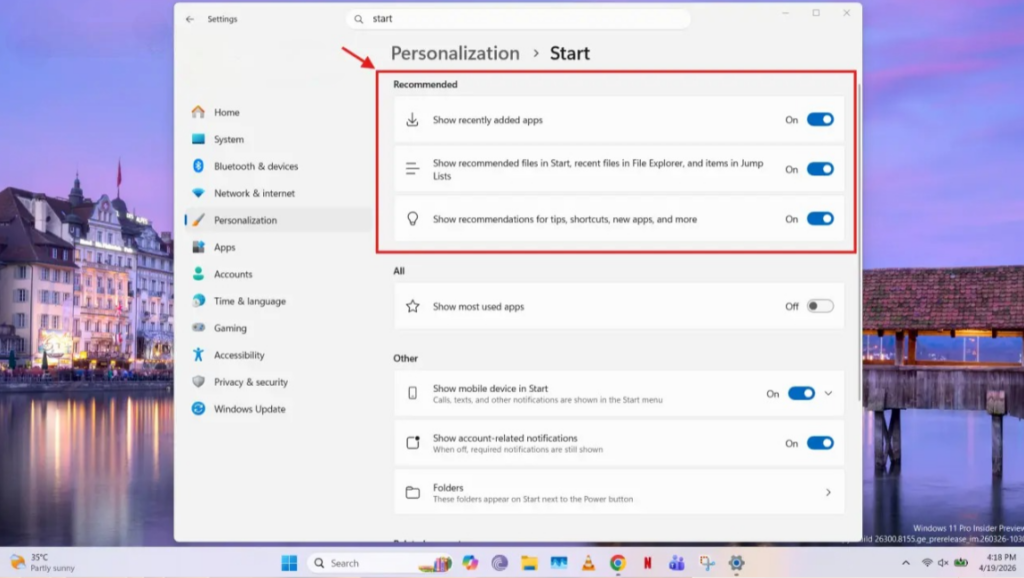Toggle Show account-related notifications switch
This screenshot has height=578, width=1024.
(x=820, y=443)
